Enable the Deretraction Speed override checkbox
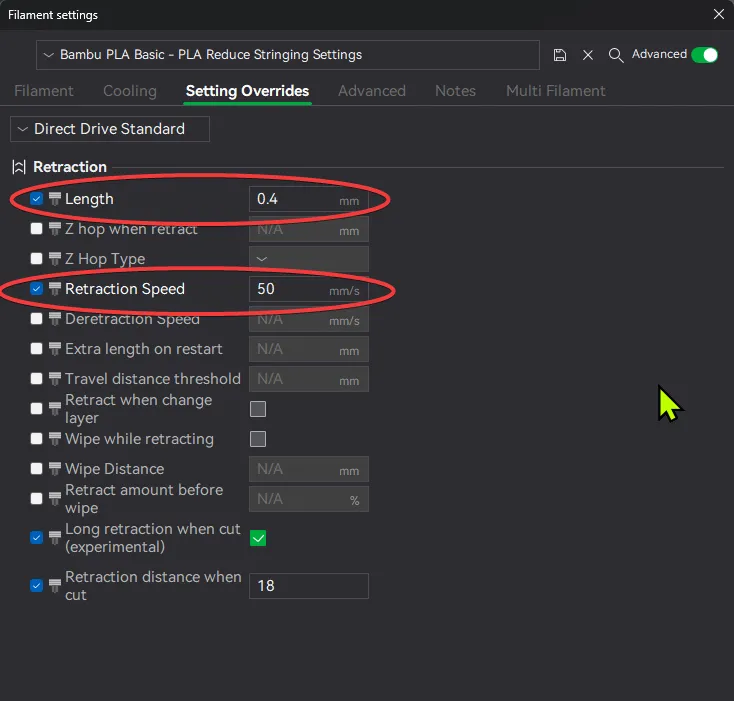This screenshot has width=734, height=701. coord(36,319)
